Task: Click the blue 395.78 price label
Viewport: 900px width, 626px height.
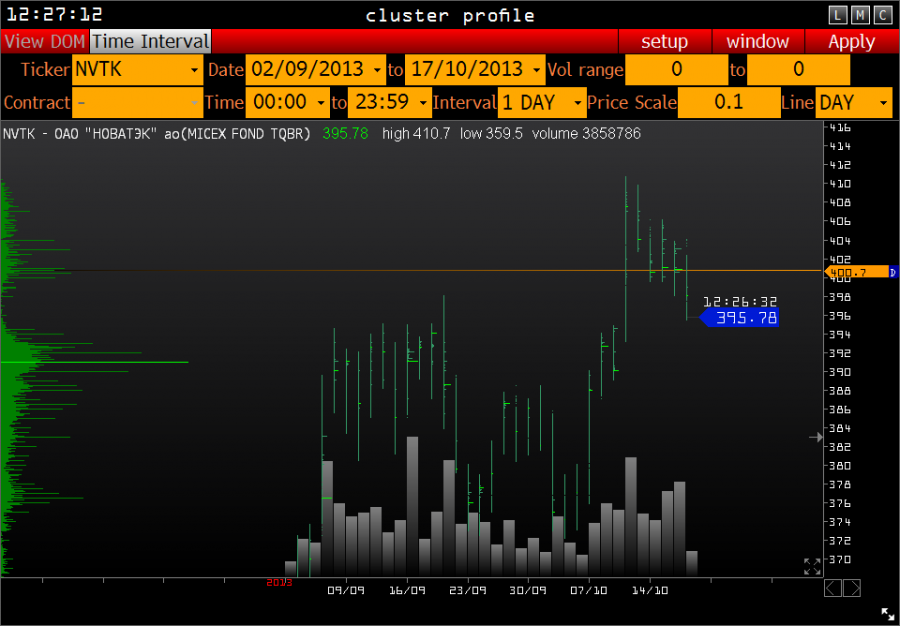Action: pyautogui.click(x=745, y=318)
